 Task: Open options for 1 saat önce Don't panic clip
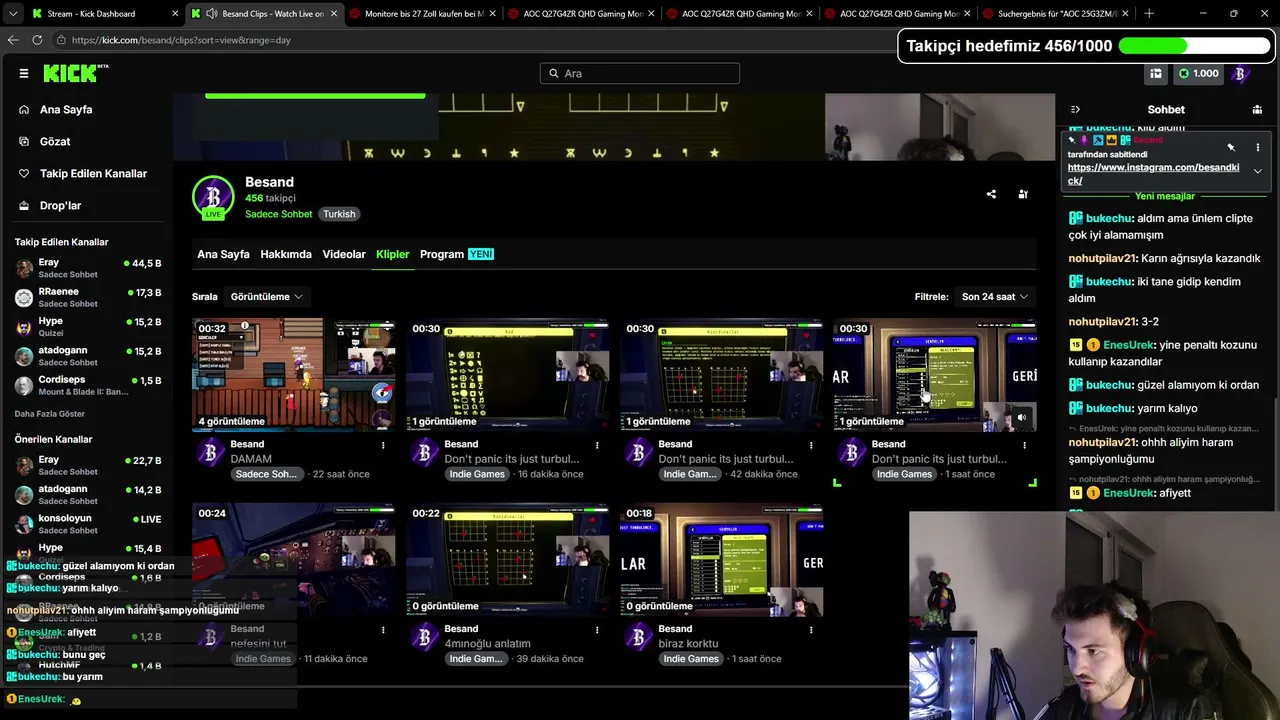click(1024, 445)
